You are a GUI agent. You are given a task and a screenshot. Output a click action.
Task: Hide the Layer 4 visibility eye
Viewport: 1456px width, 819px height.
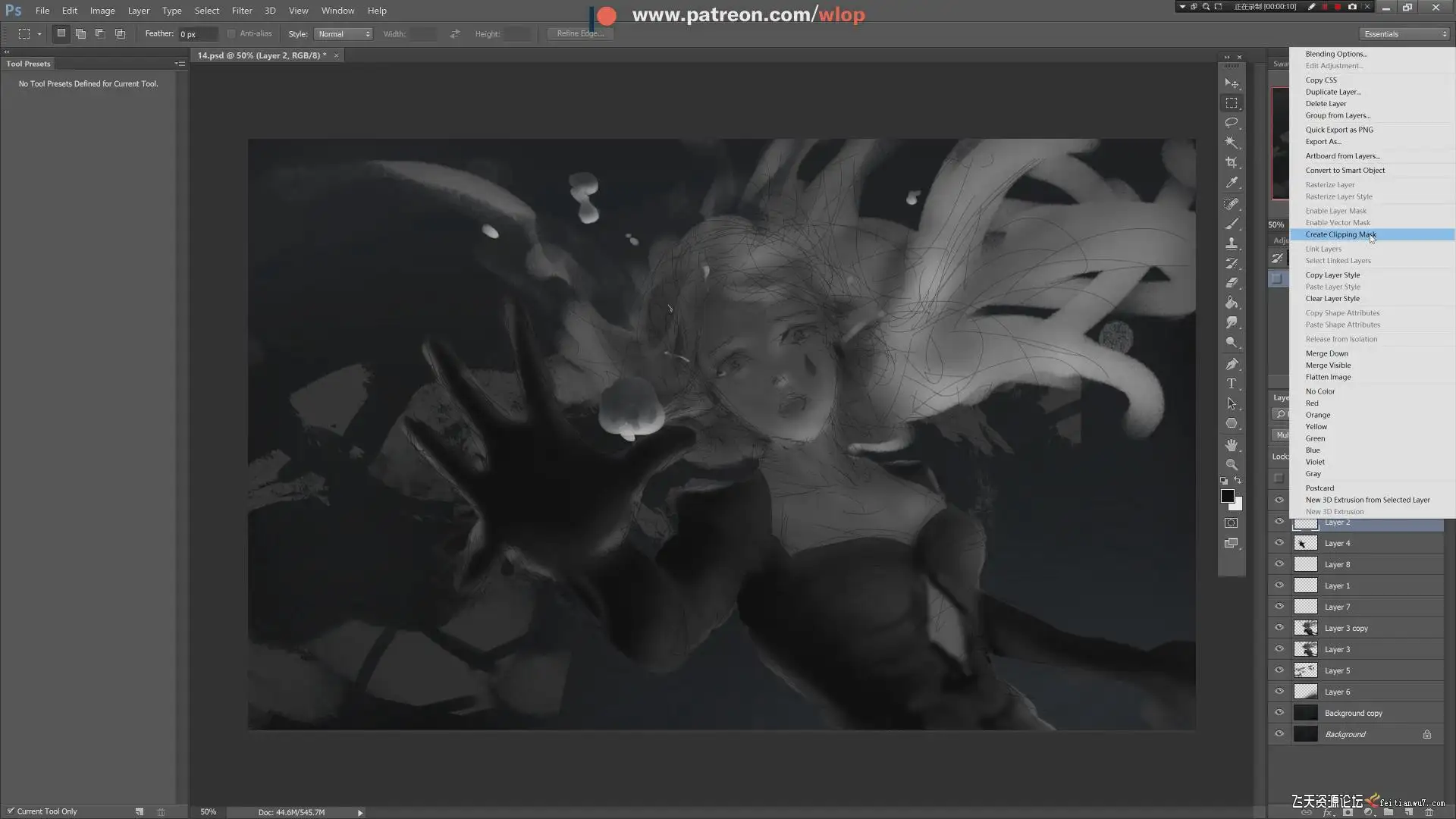tap(1279, 543)
